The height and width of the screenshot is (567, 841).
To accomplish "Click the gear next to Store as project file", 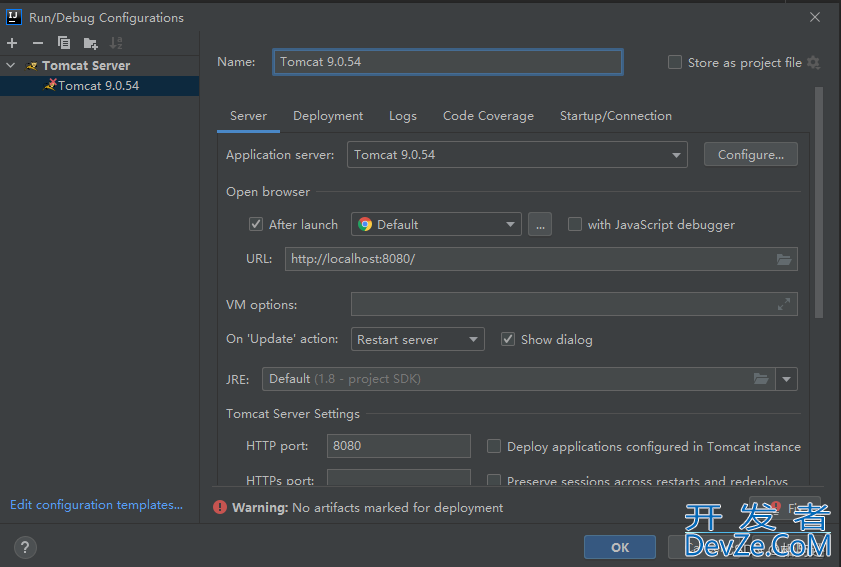I will pyautogui.click(x=814, y=63).
